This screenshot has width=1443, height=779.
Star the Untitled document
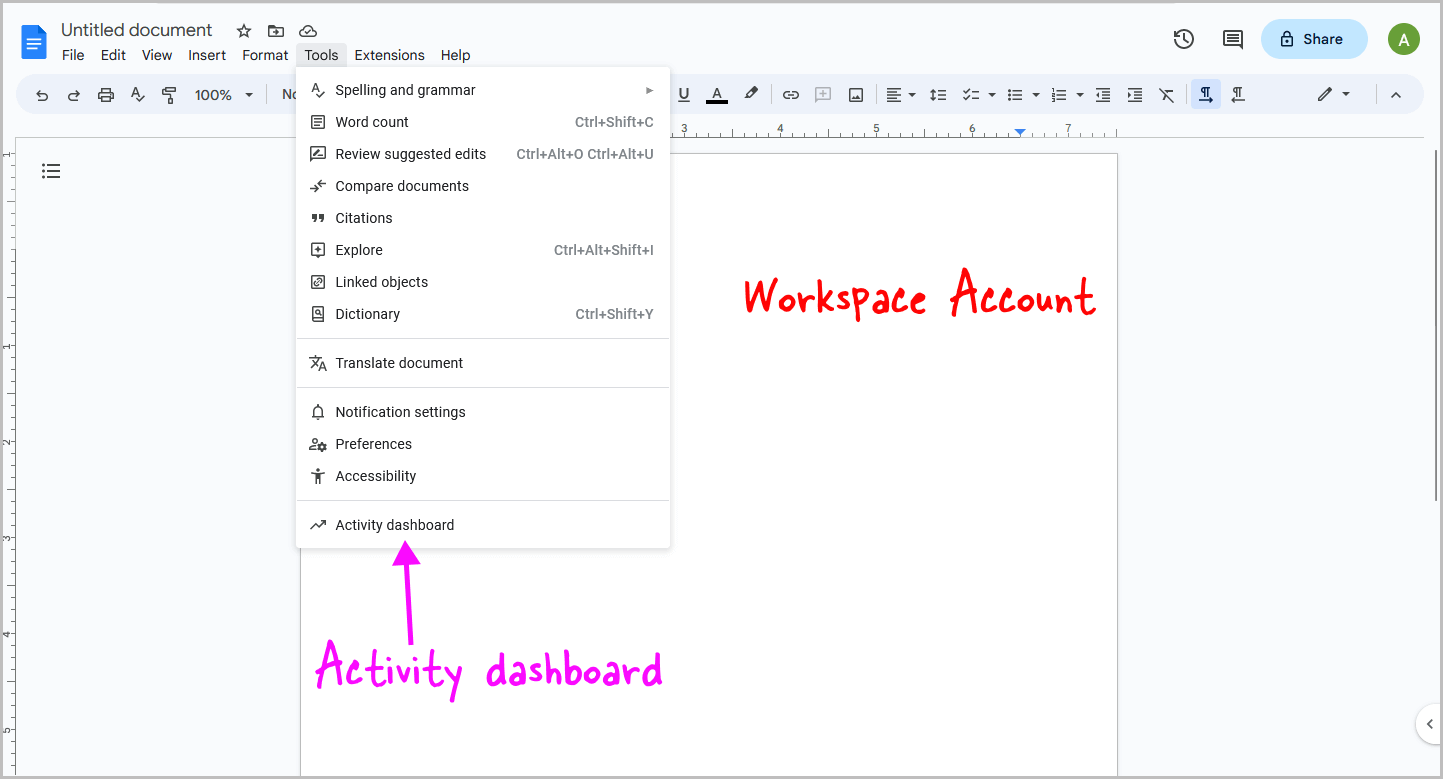[243, 31]
